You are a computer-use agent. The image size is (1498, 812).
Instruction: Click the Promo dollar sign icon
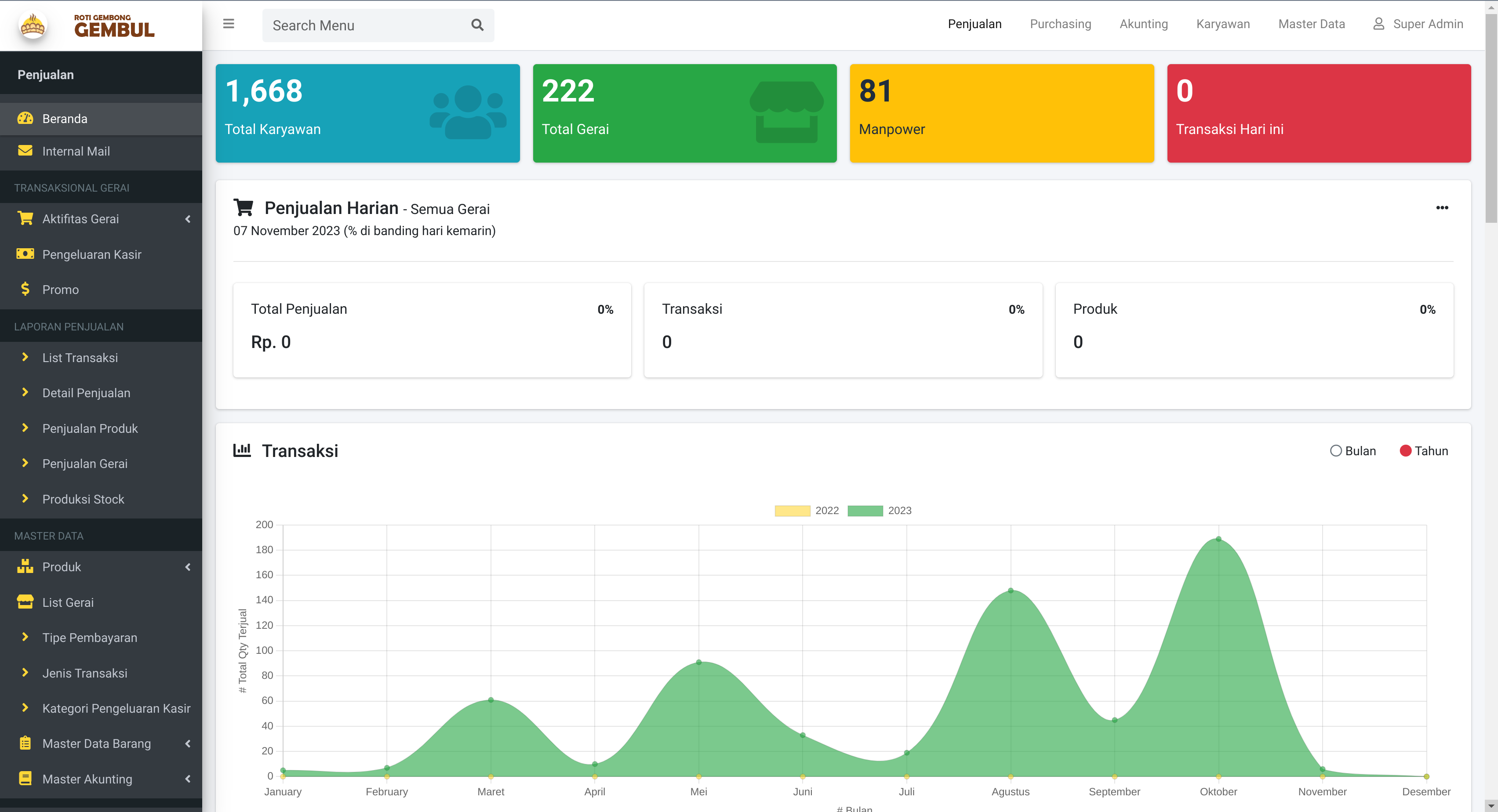(25, 289)
